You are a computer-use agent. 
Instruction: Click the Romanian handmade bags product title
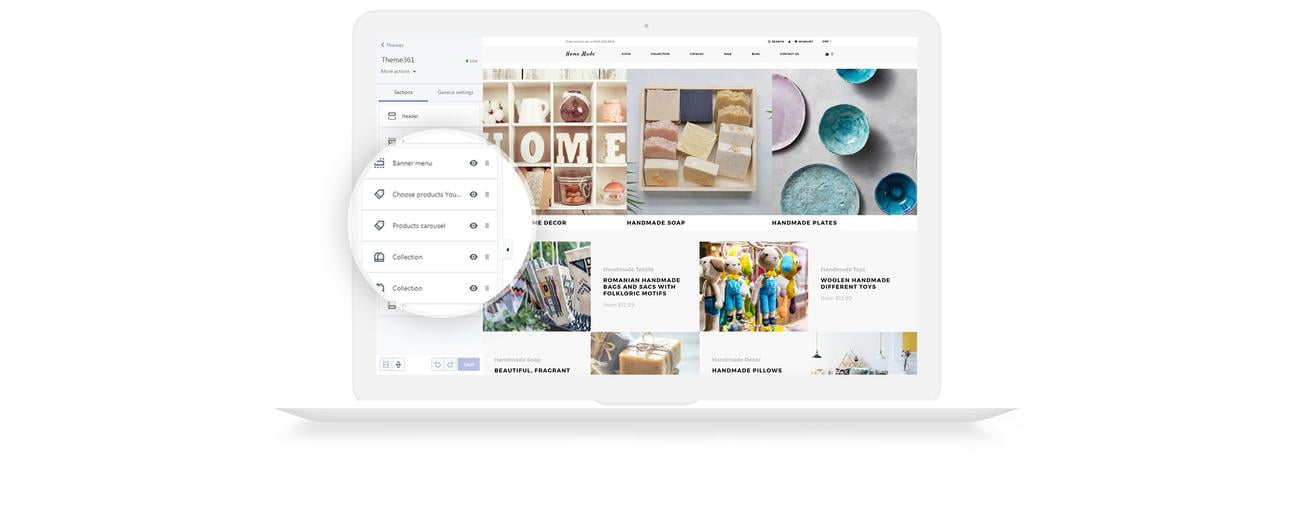[641, 287]
